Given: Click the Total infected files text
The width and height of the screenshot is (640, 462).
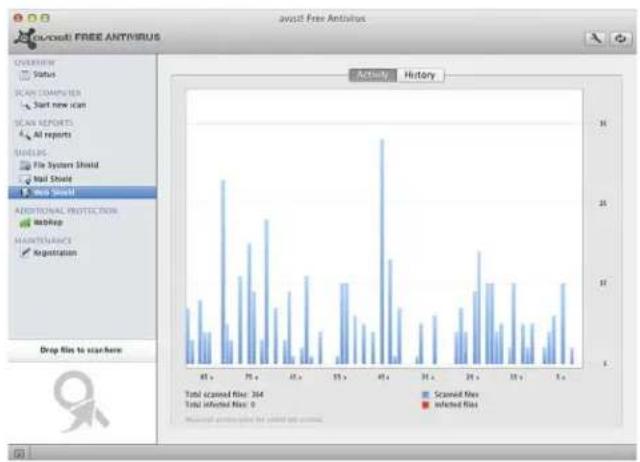Looking at the screenshot, I should (x=220, y=405).
